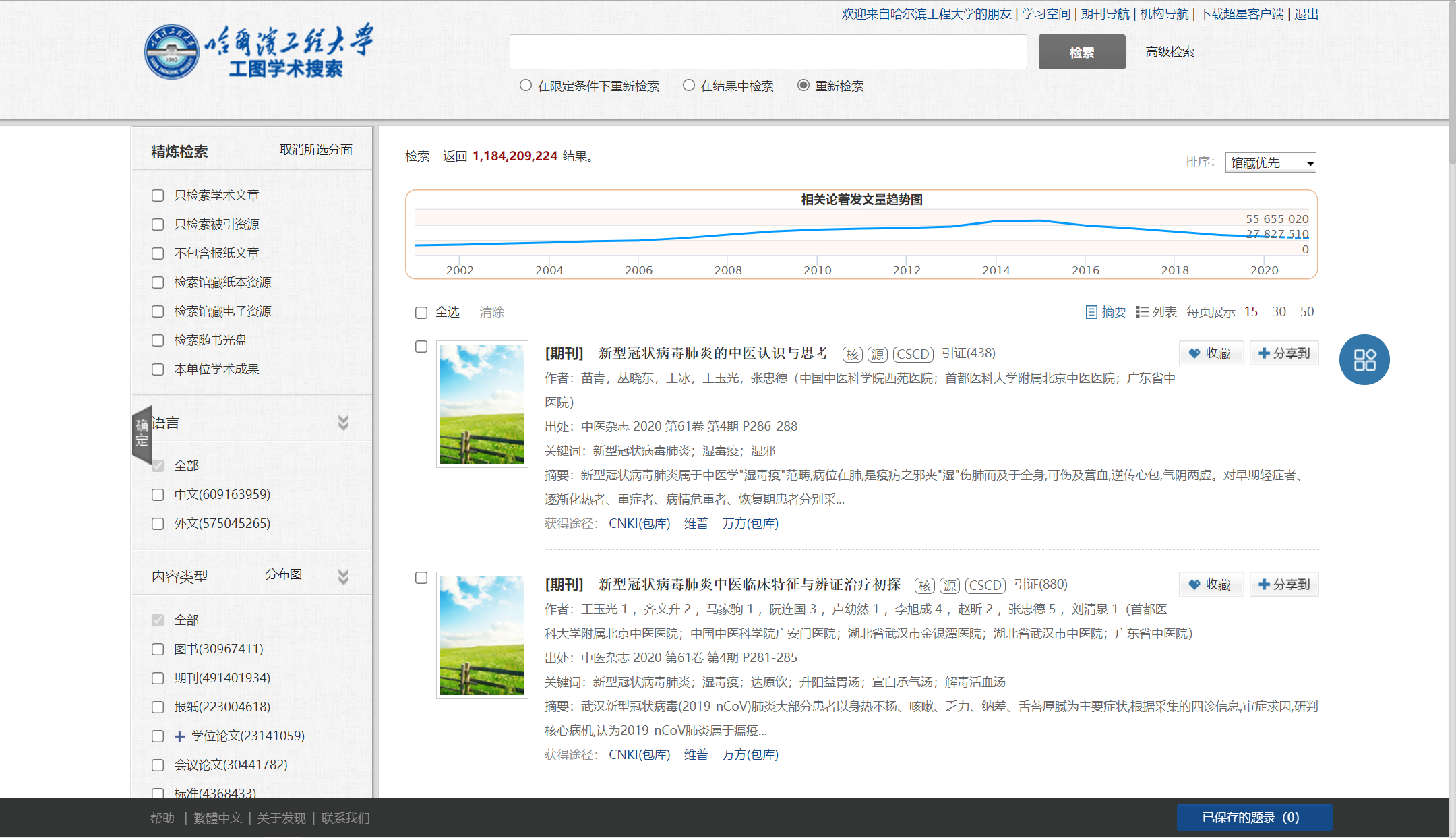Screen dimensions: 1456x838
Task: Click 收藏 heart icon on first result
Action: point(1194,353)
